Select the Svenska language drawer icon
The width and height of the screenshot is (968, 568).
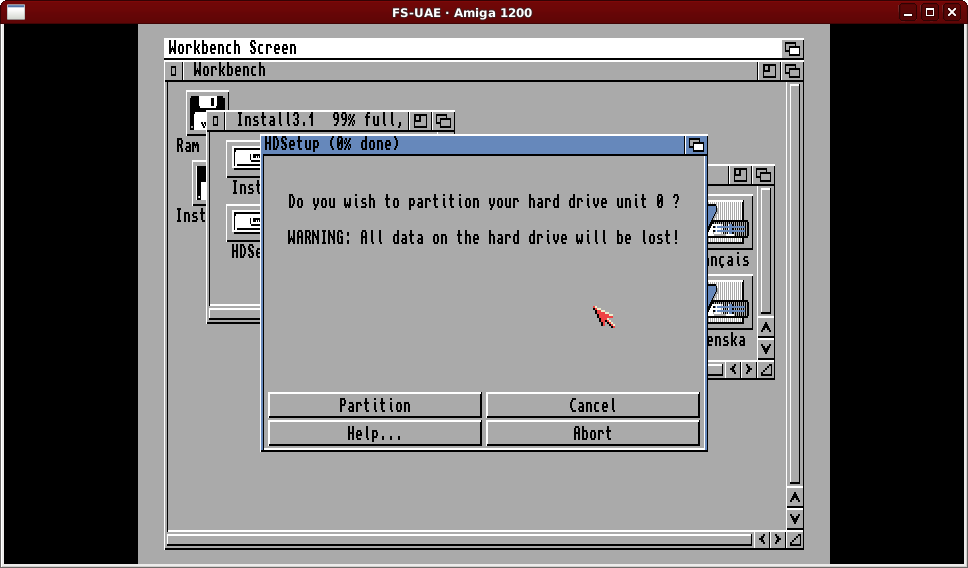(728, 305)
